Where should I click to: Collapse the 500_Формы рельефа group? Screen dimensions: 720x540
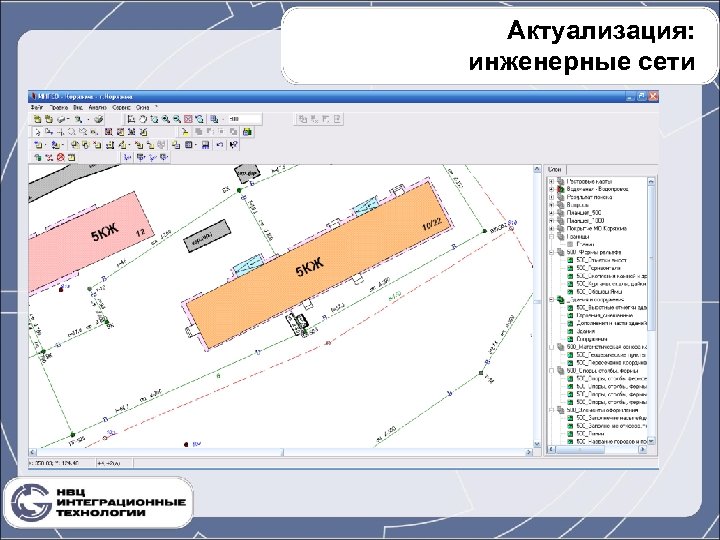click(551, 252)
